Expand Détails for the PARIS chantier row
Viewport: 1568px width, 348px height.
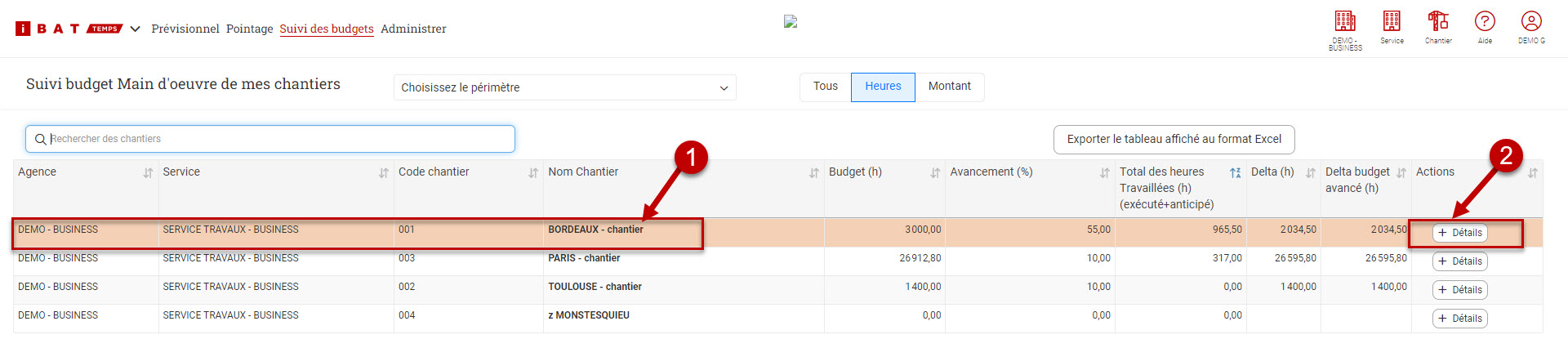1459,261
